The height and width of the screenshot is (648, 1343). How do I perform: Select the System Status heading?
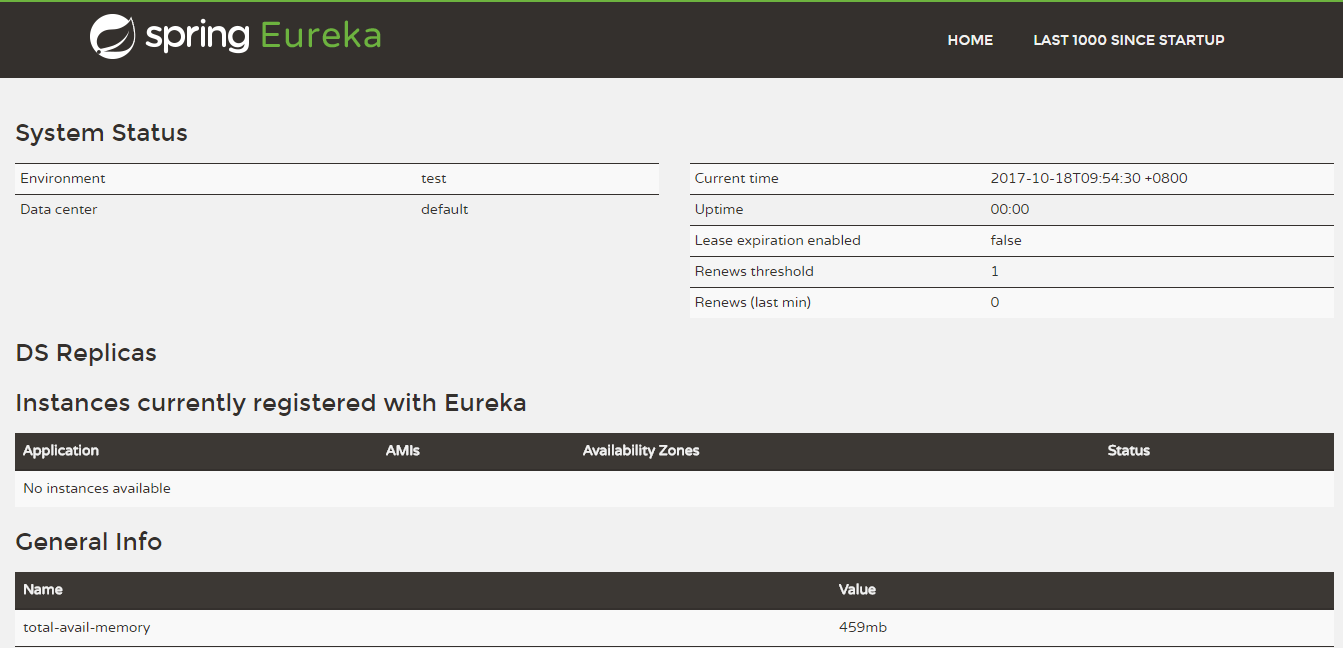[x=102, y=133]
